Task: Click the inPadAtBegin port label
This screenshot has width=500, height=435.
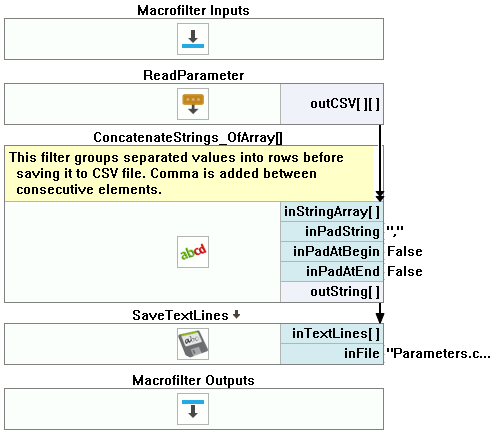Action: coord(336,252)
